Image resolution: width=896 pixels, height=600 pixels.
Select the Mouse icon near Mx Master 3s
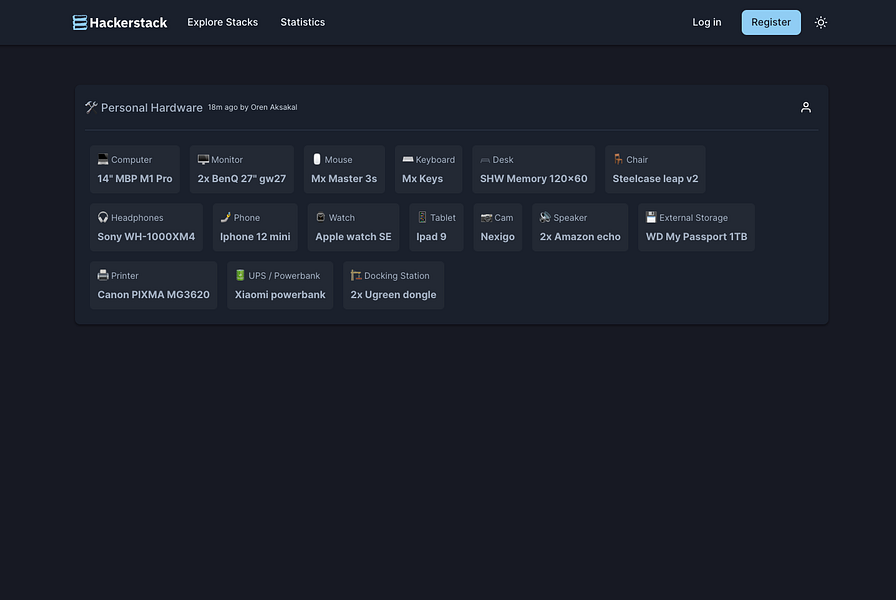coord(315,159)
